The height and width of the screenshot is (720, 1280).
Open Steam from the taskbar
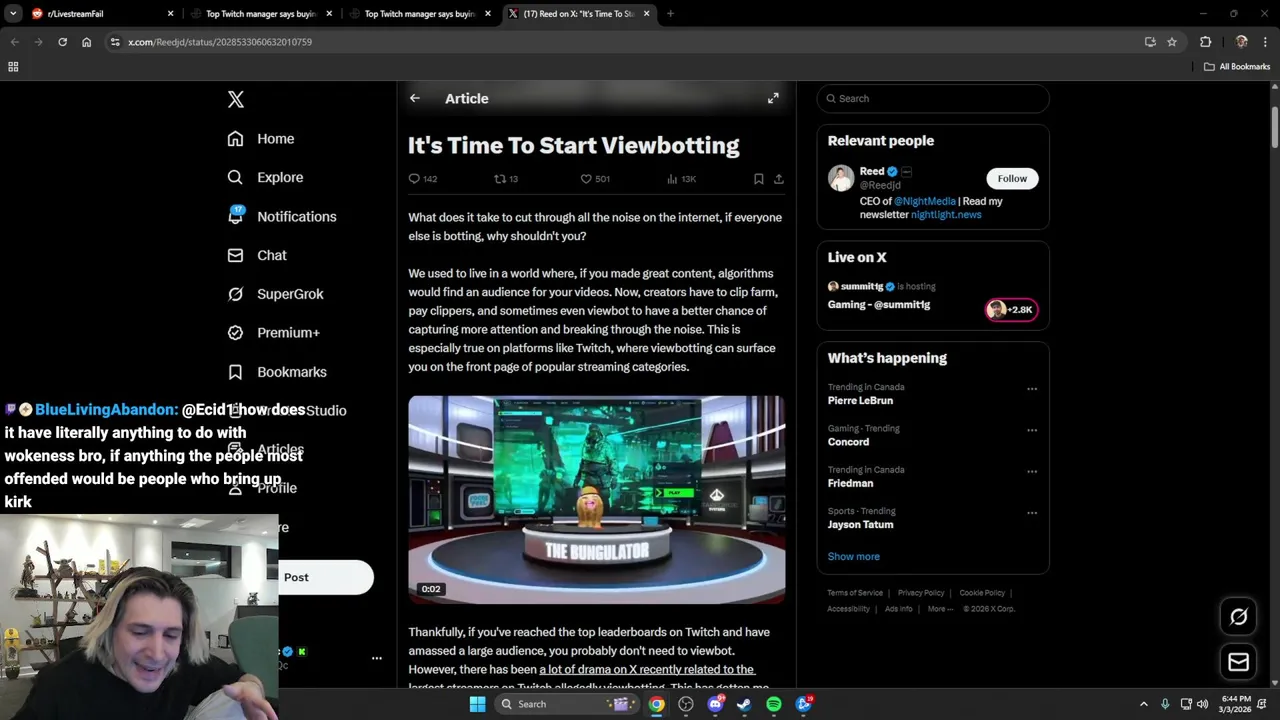744,704
